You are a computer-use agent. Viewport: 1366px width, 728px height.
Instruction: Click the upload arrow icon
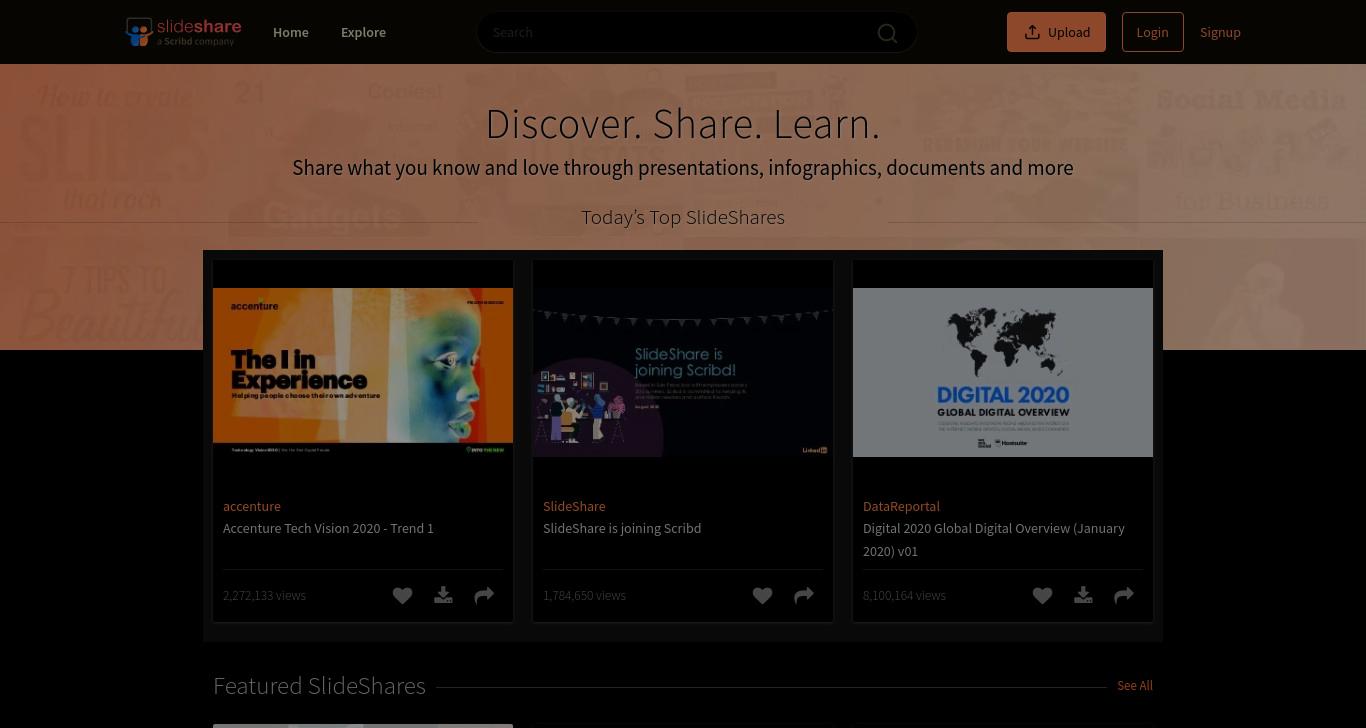(1032, 32)
